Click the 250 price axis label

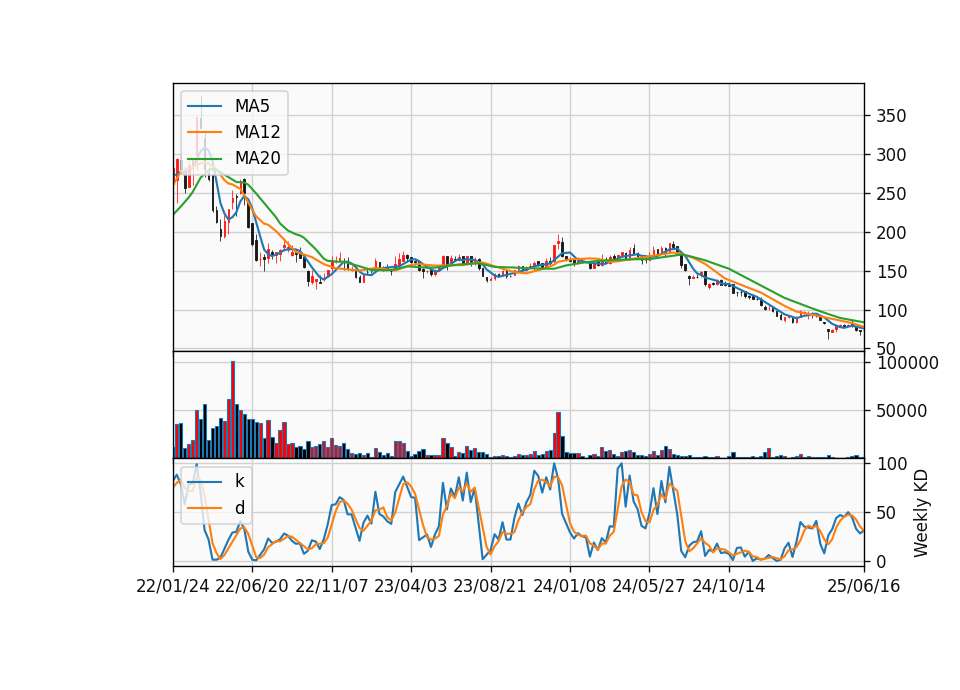[x=891, y=194]
